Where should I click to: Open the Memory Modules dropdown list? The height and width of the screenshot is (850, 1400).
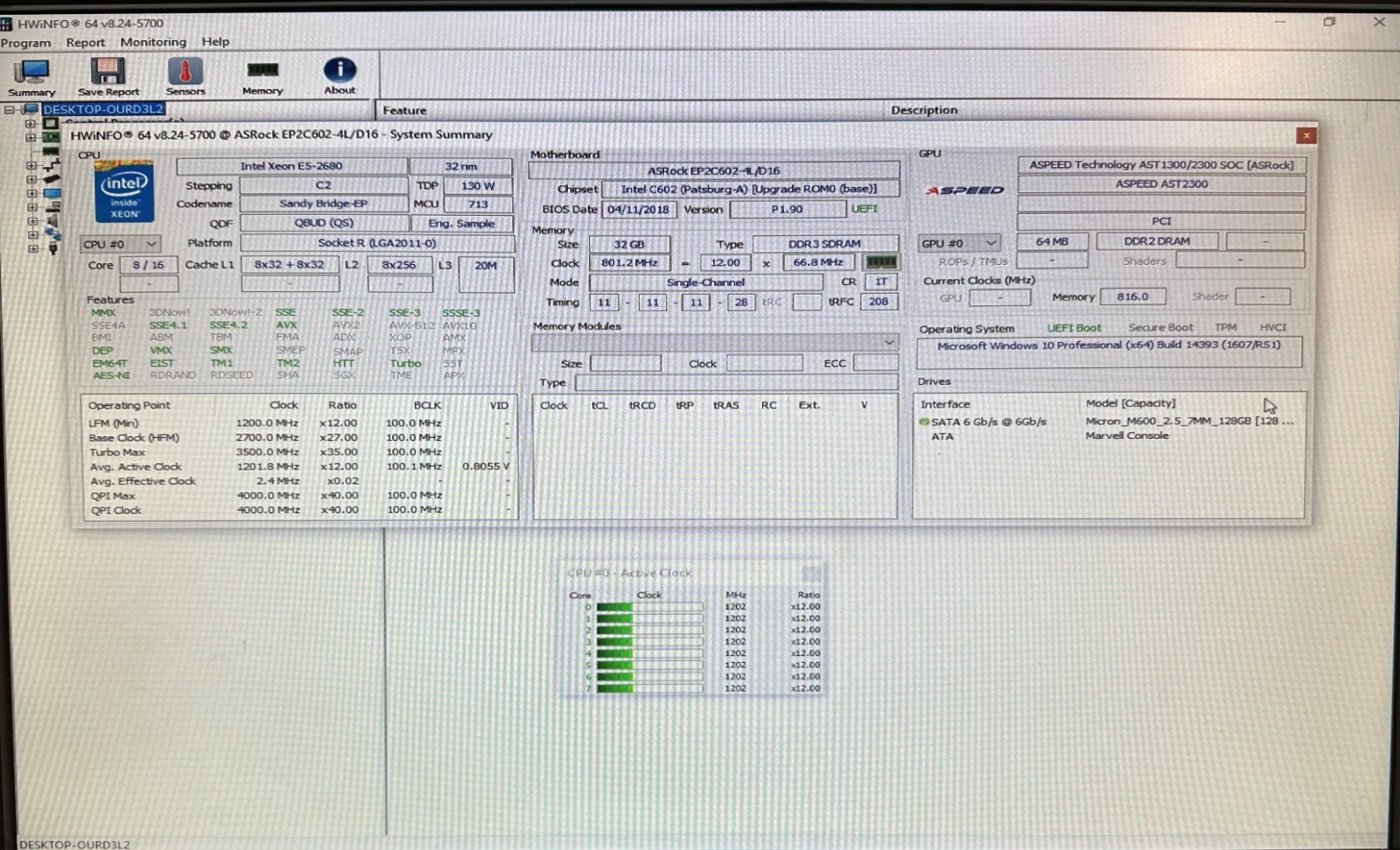click(714, 342)
